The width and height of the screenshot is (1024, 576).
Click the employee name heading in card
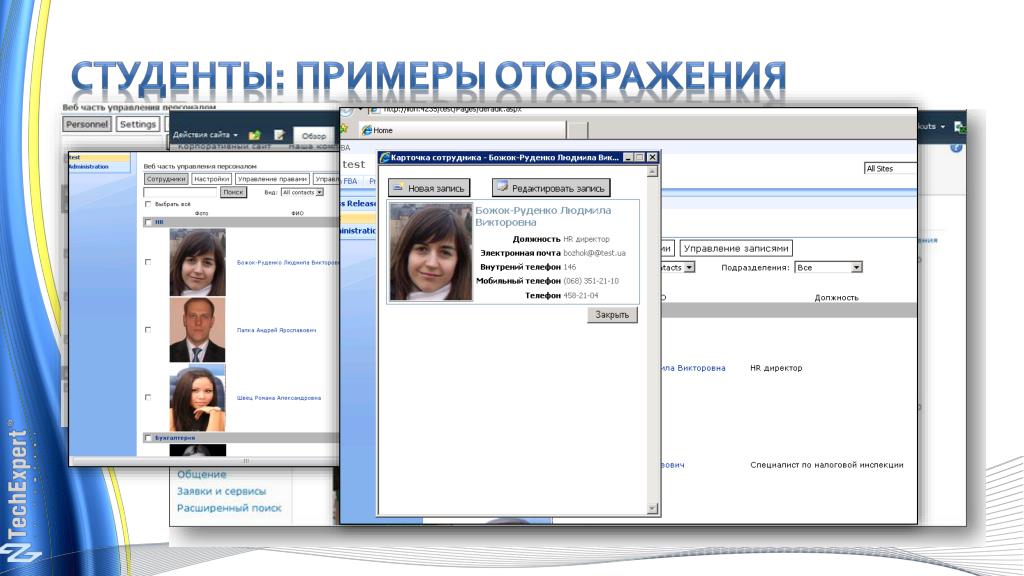point(543,216)
